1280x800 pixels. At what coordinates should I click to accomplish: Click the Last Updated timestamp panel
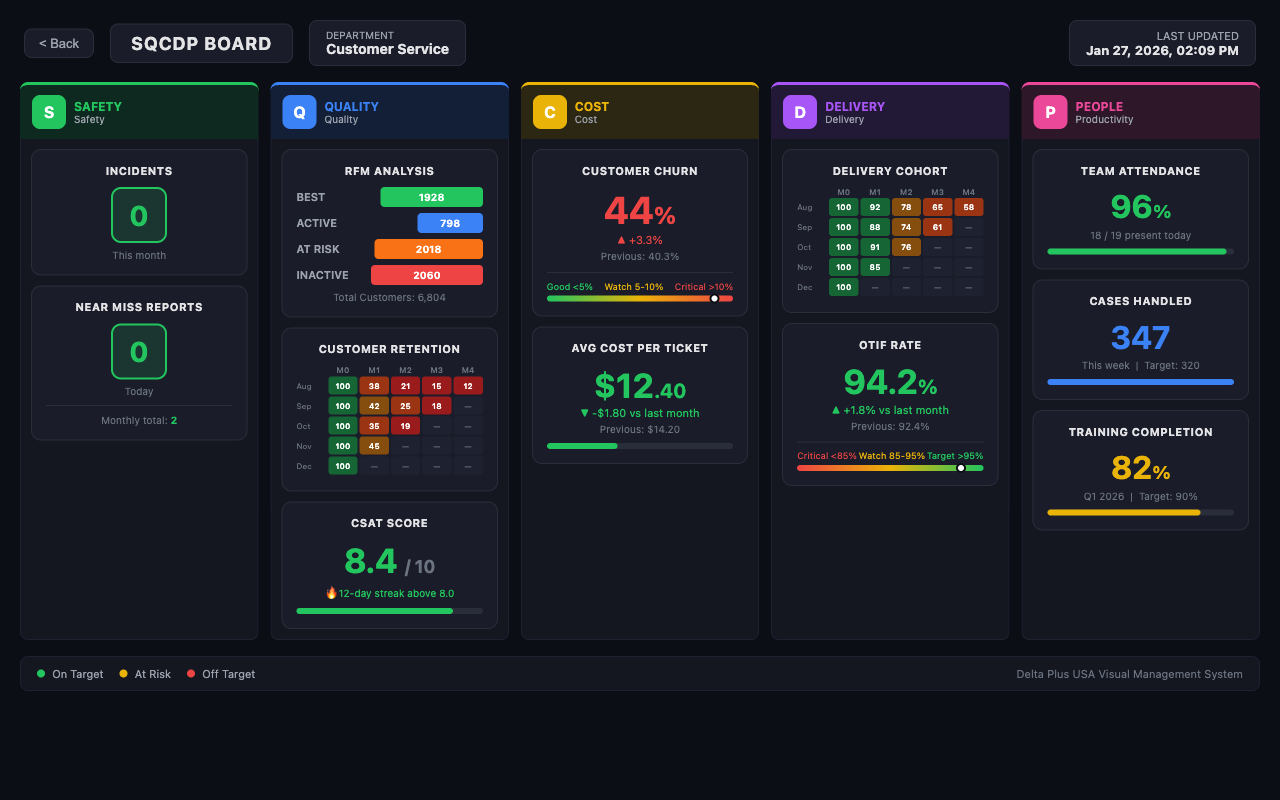(x=1162, y=43)
